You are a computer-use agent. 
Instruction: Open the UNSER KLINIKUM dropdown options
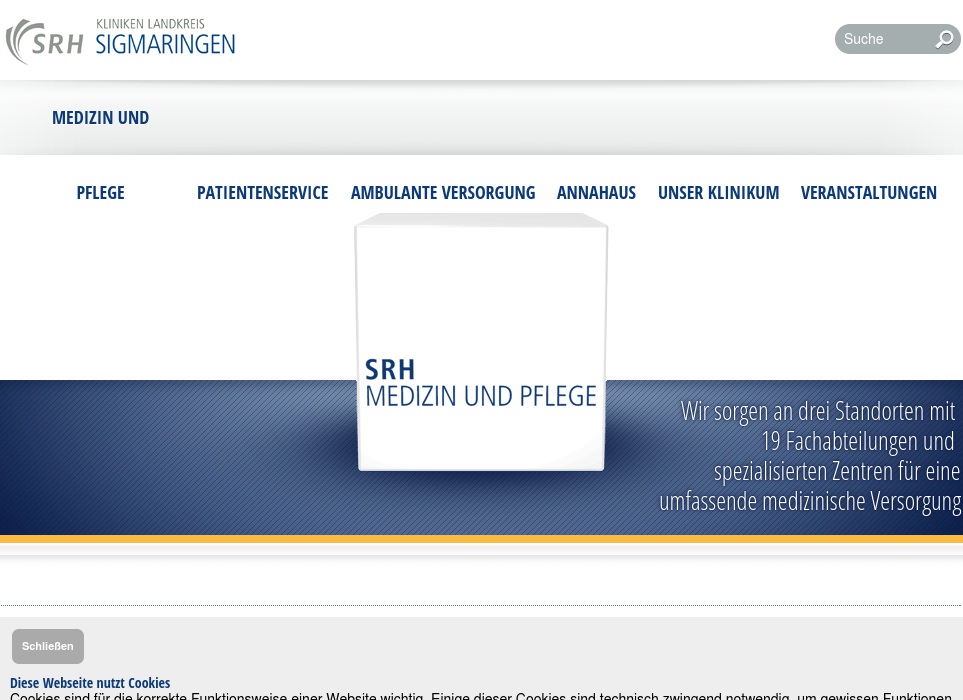coord(718,192)
